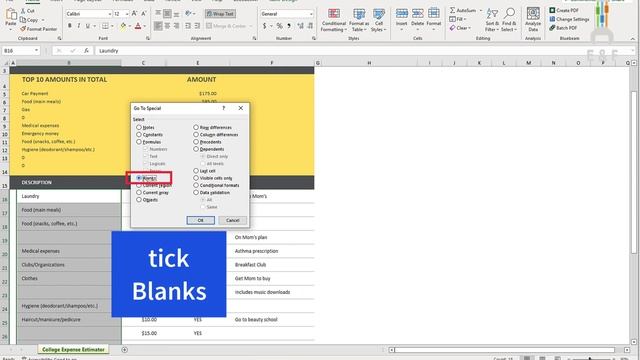Open the Calibri font name dropdown
The width and height of the screenshot is (640, 360).
point(109,14)
